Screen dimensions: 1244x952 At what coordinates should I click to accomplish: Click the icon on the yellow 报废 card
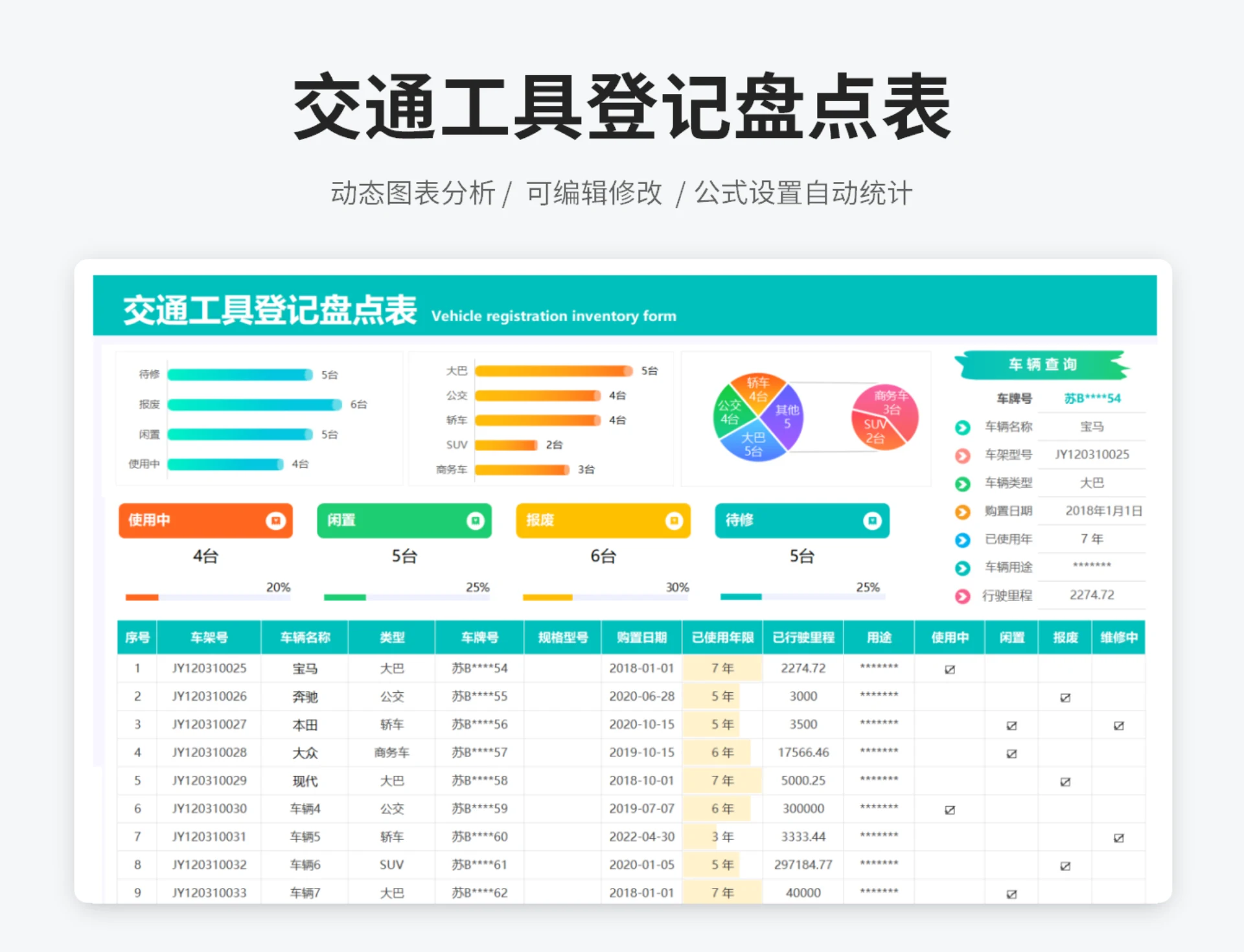[x=674, y=521]
